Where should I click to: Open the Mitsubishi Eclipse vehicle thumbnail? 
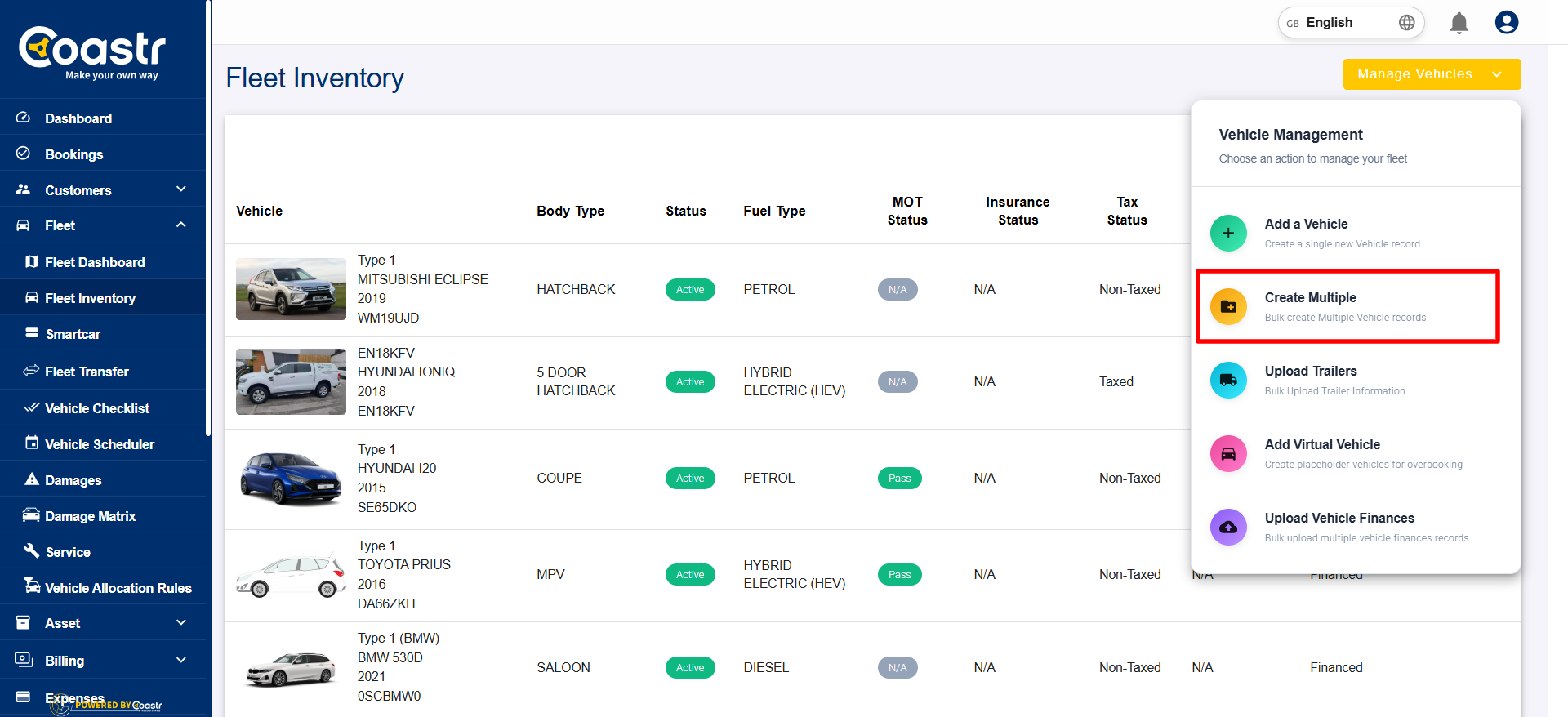291,289
